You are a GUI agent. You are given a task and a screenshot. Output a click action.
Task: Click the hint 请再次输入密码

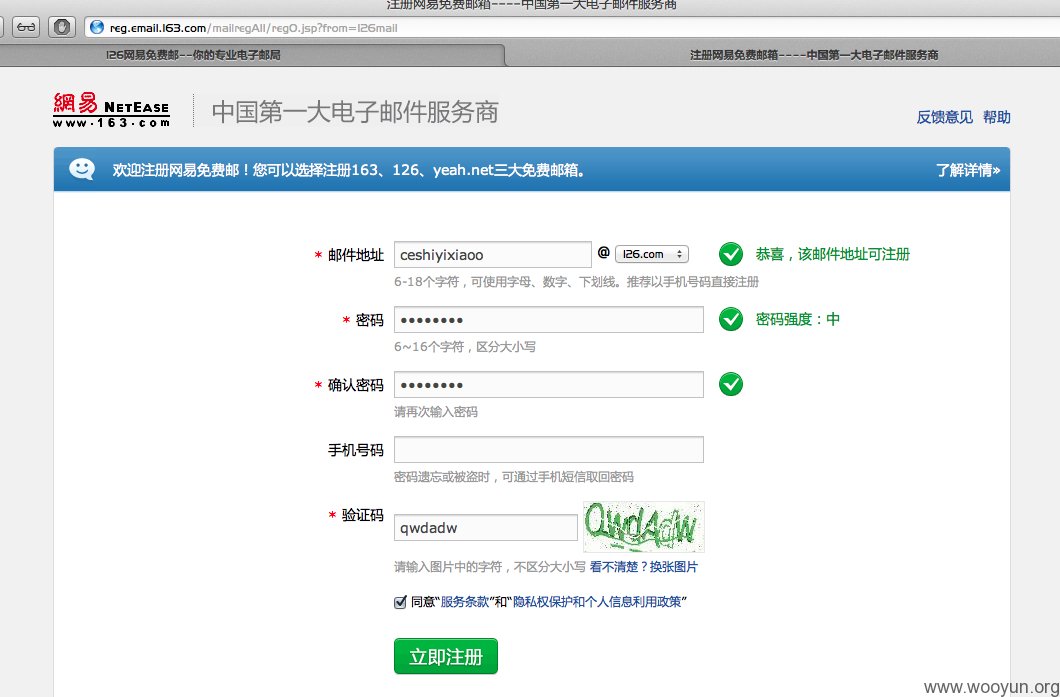(x=436, y=412)
